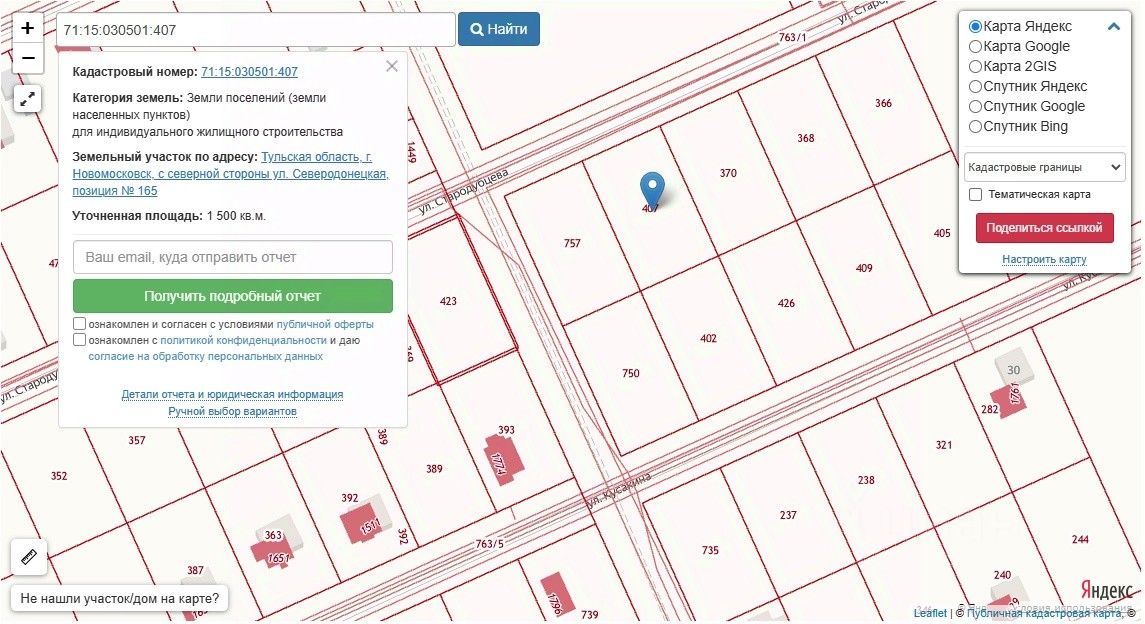Open the политикой конфиденциальности link

coord(243,340)
